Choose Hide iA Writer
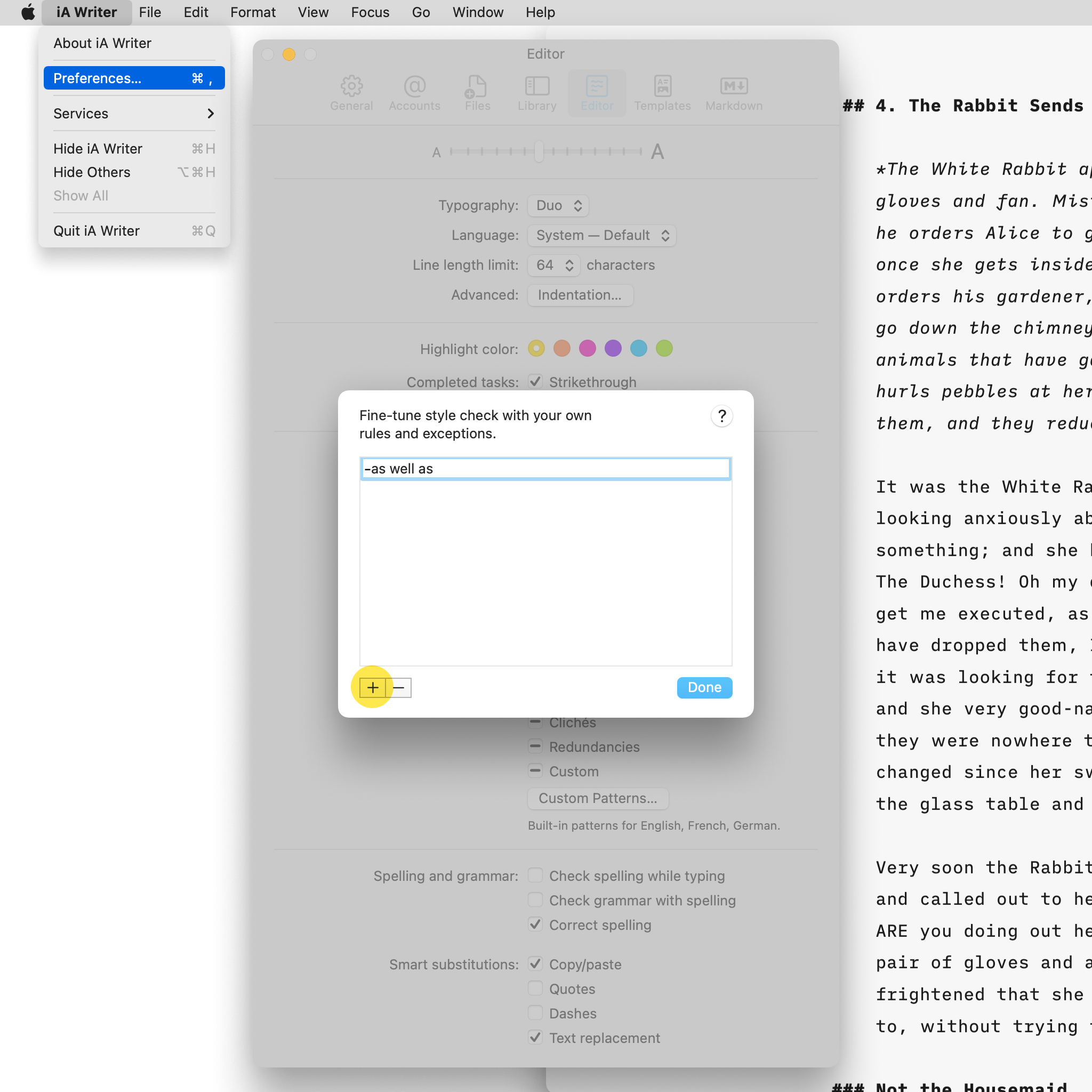Screen dimensions: 1092x1092 pos(134,149)
